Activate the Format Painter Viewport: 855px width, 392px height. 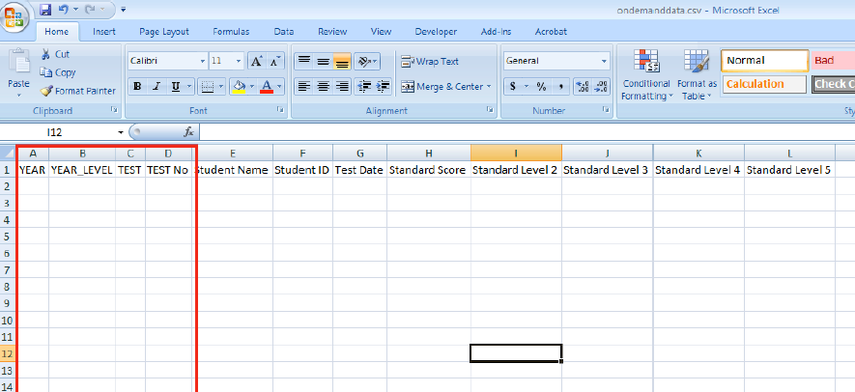pyautogui.click(x=78, y=91)
